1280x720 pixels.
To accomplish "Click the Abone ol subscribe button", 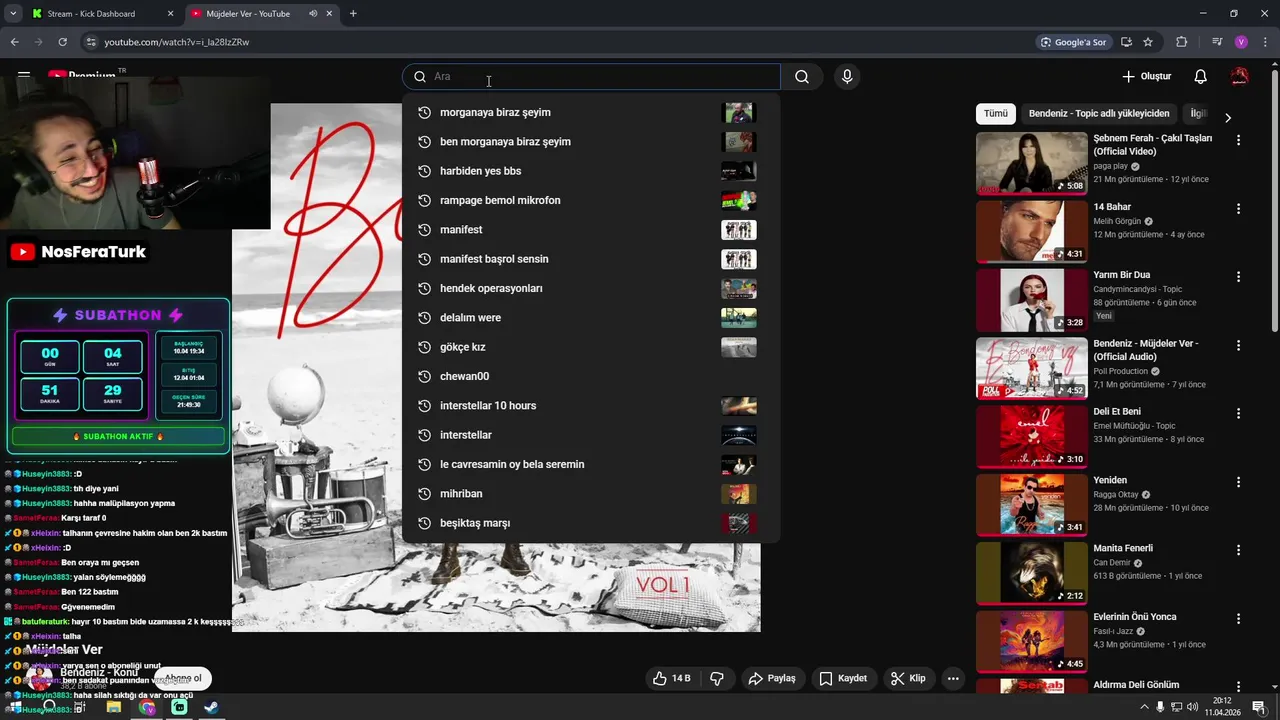I will 183,679.
